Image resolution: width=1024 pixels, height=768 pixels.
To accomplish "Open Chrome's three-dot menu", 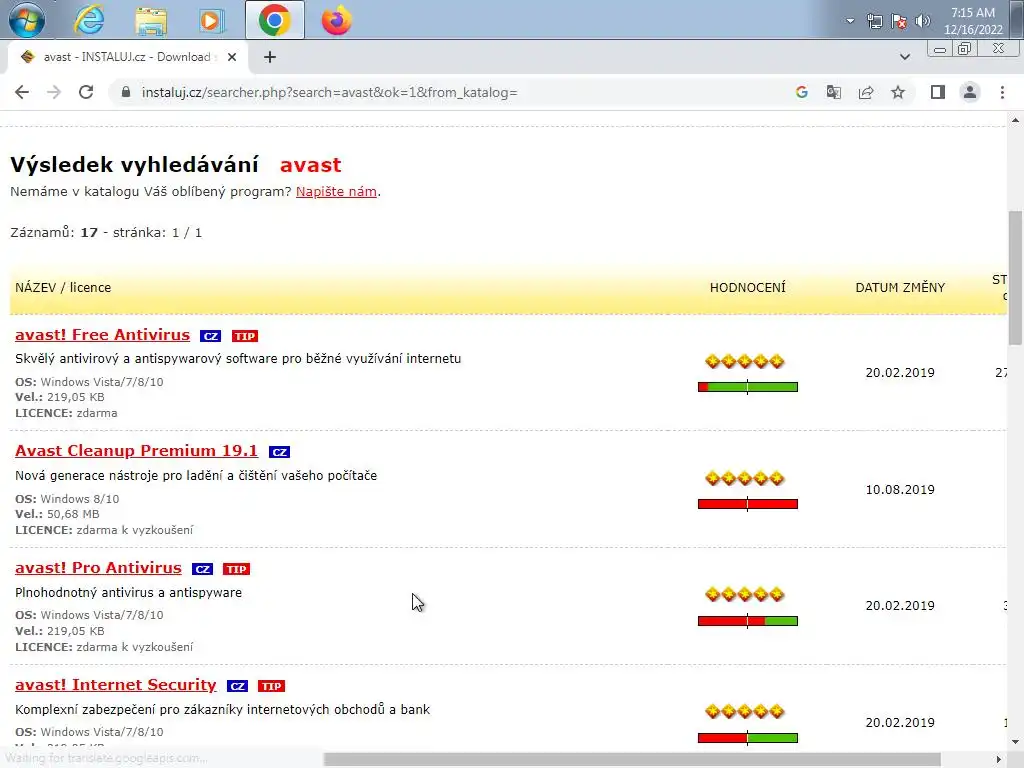I will (1002, 92).
